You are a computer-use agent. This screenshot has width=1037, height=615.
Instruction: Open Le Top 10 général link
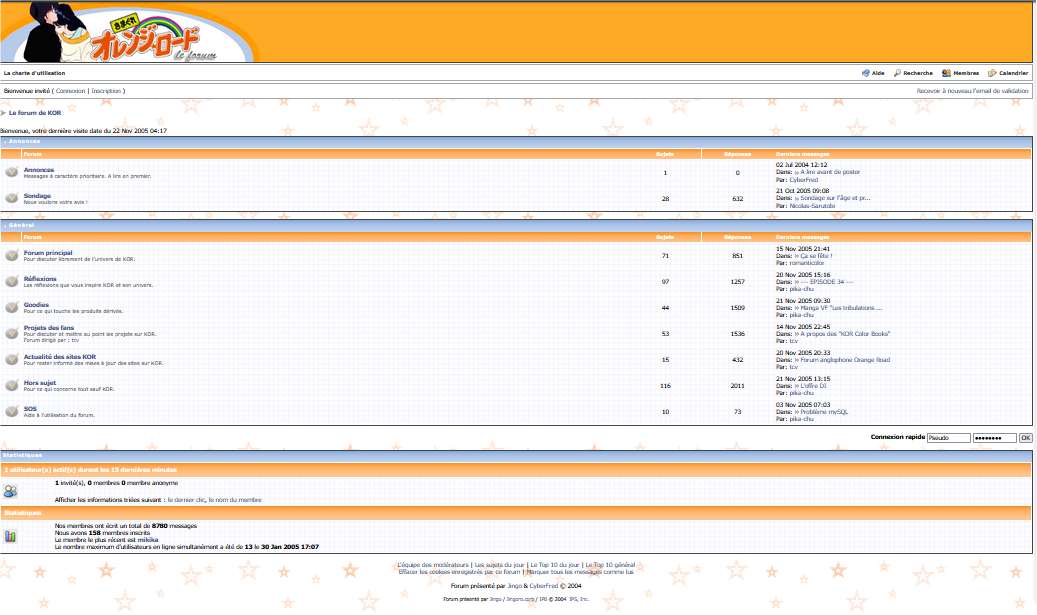[610, 565]
